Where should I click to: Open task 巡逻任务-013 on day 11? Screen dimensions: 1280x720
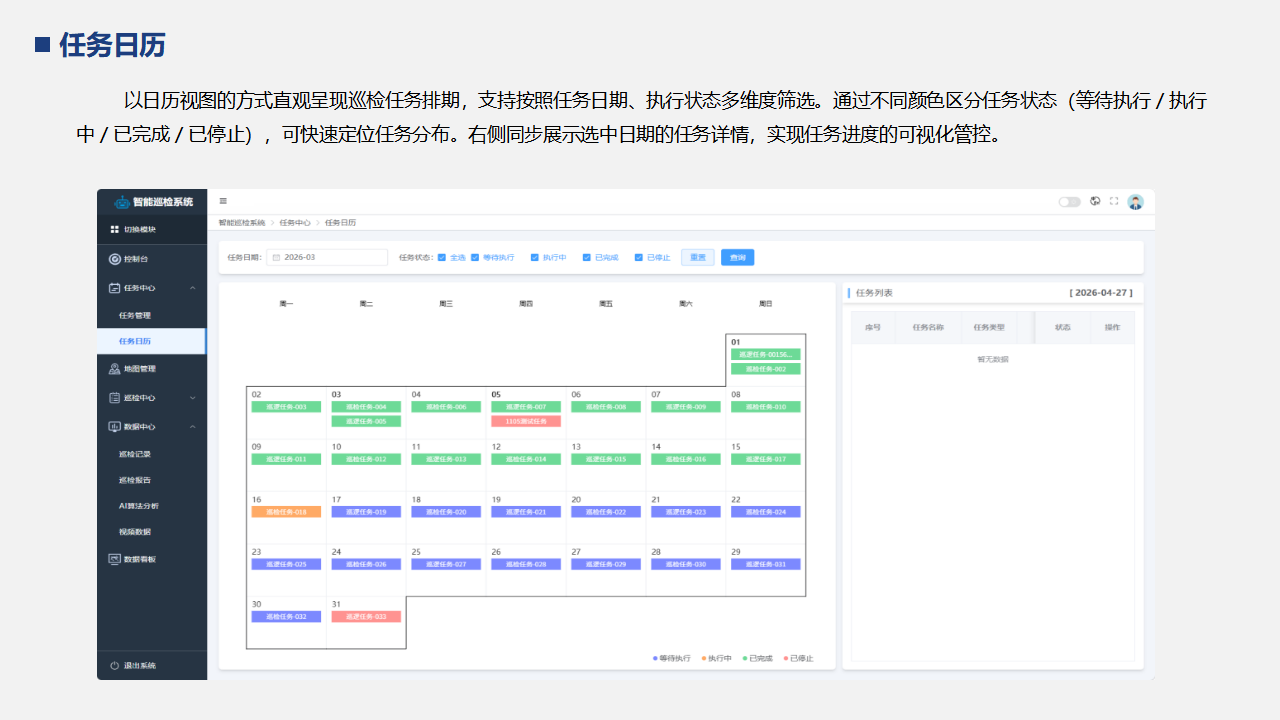[x=446, y=460]
